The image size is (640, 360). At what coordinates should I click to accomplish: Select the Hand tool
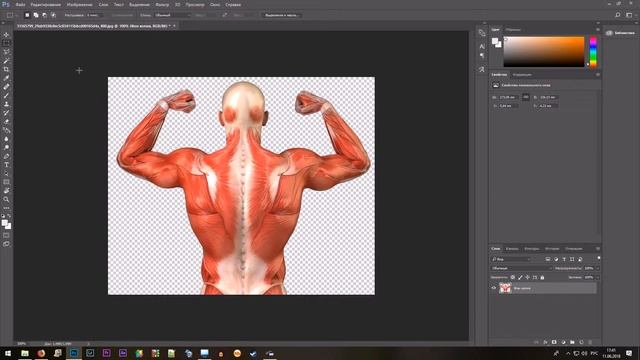pos(6,191)
